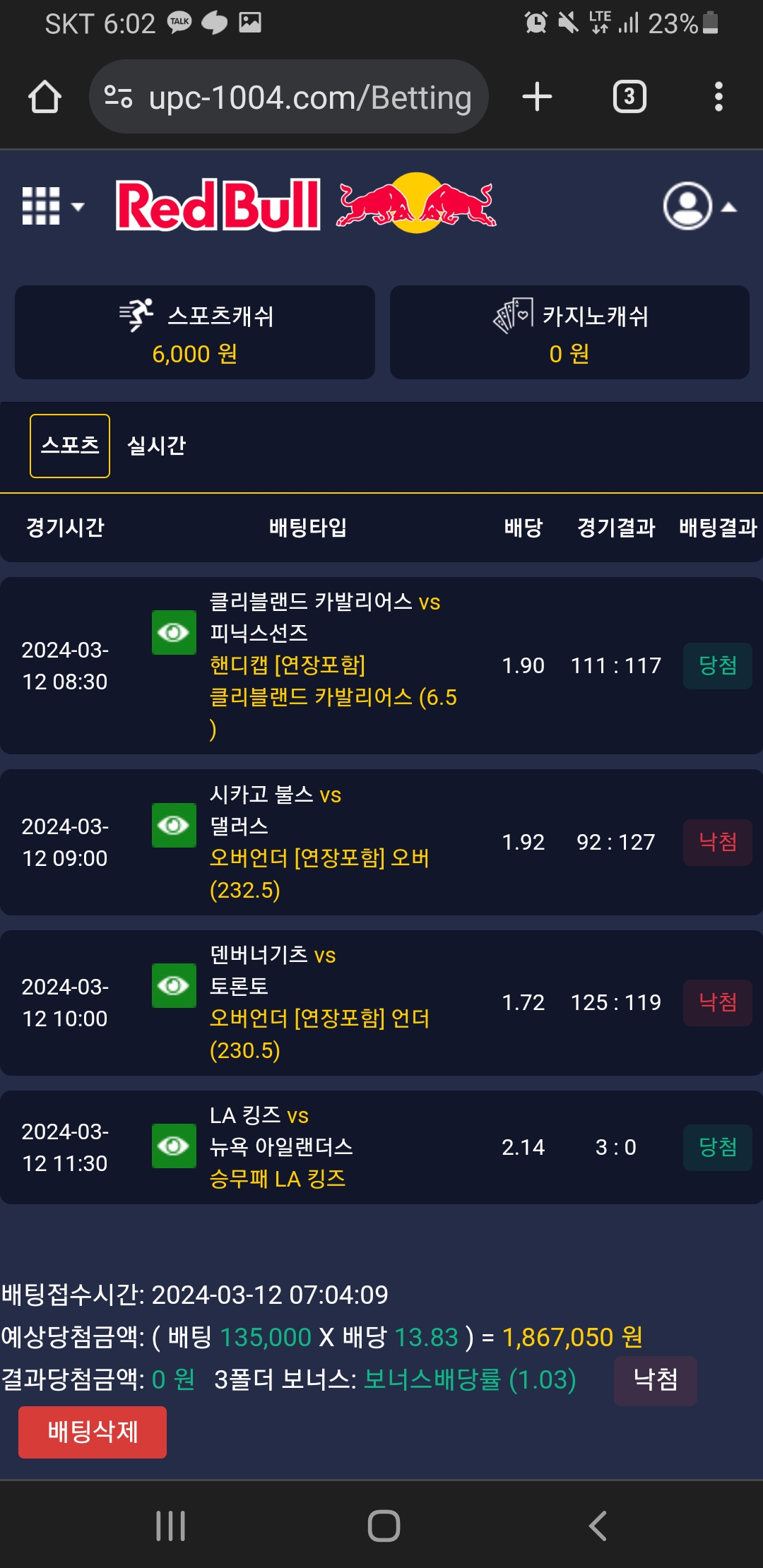
Task: Open a new browser tab
Action: coord(537,97)
